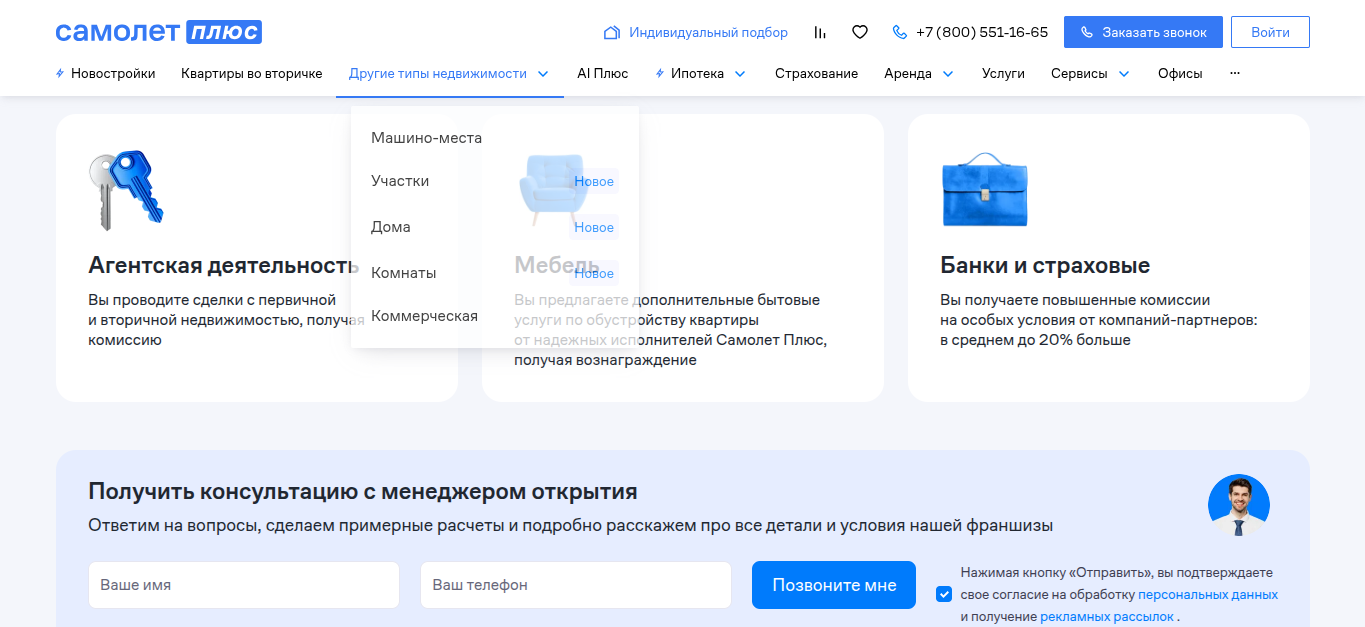Click the Войти login button
Image resolution: width=1365 pixels, height=627 pixels.
(x=1270, y=32)
